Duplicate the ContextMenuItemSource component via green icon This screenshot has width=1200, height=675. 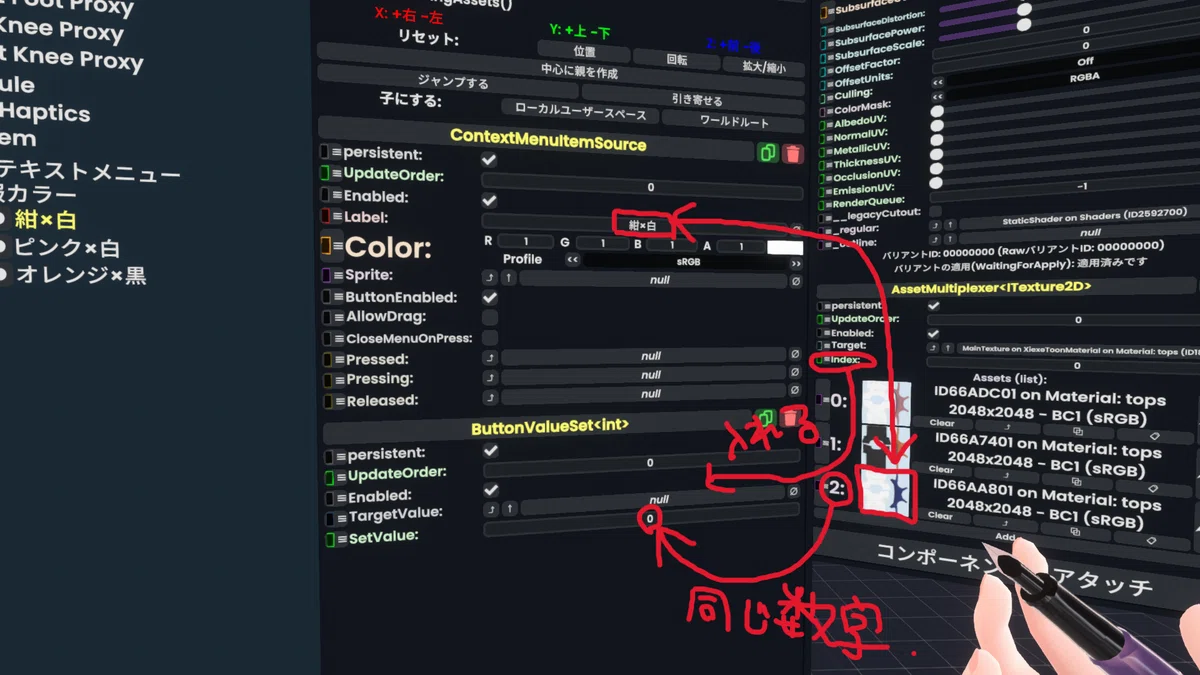click(768, 153)
